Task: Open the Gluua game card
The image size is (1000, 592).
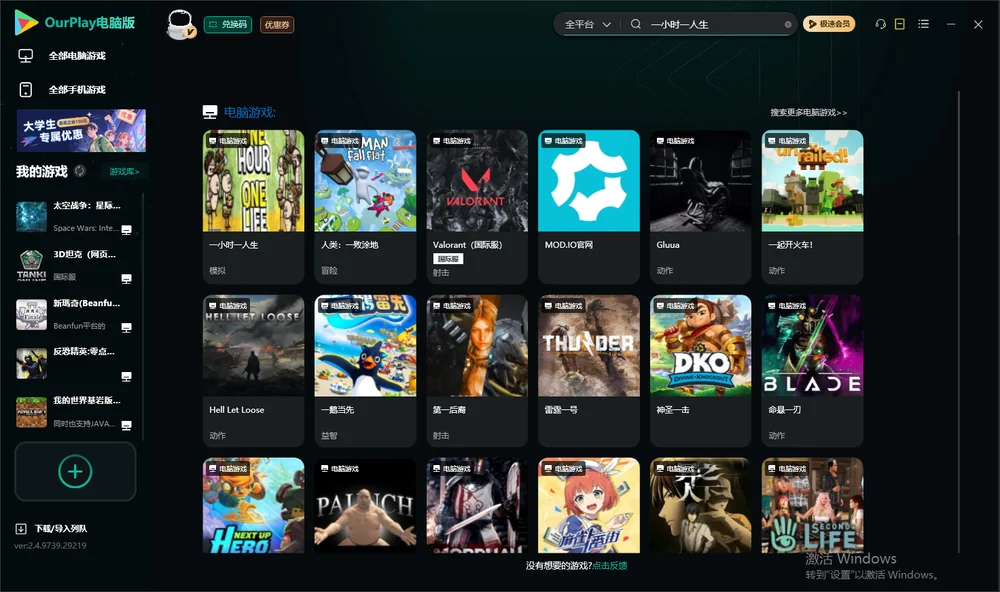Action: coord(700,207)
